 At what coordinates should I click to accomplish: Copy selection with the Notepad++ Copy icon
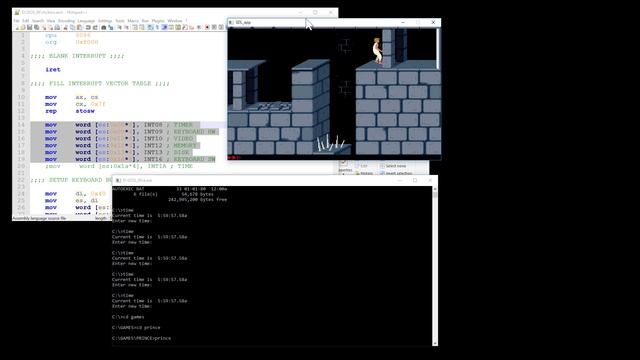coord(72,27)
